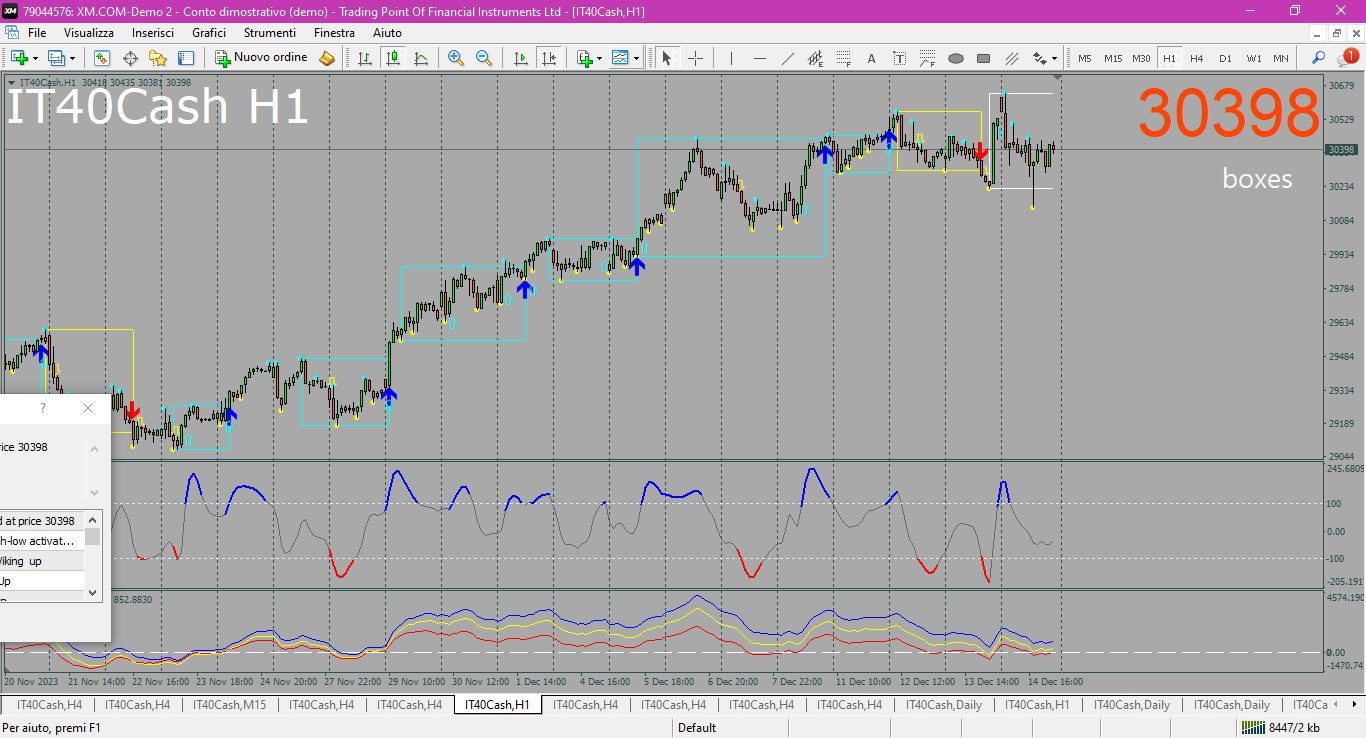Screen dimensions: 1366x738
Task: Open a new chart with the toolbar icon
Action: pyautogui.click(x=19, y=58)
